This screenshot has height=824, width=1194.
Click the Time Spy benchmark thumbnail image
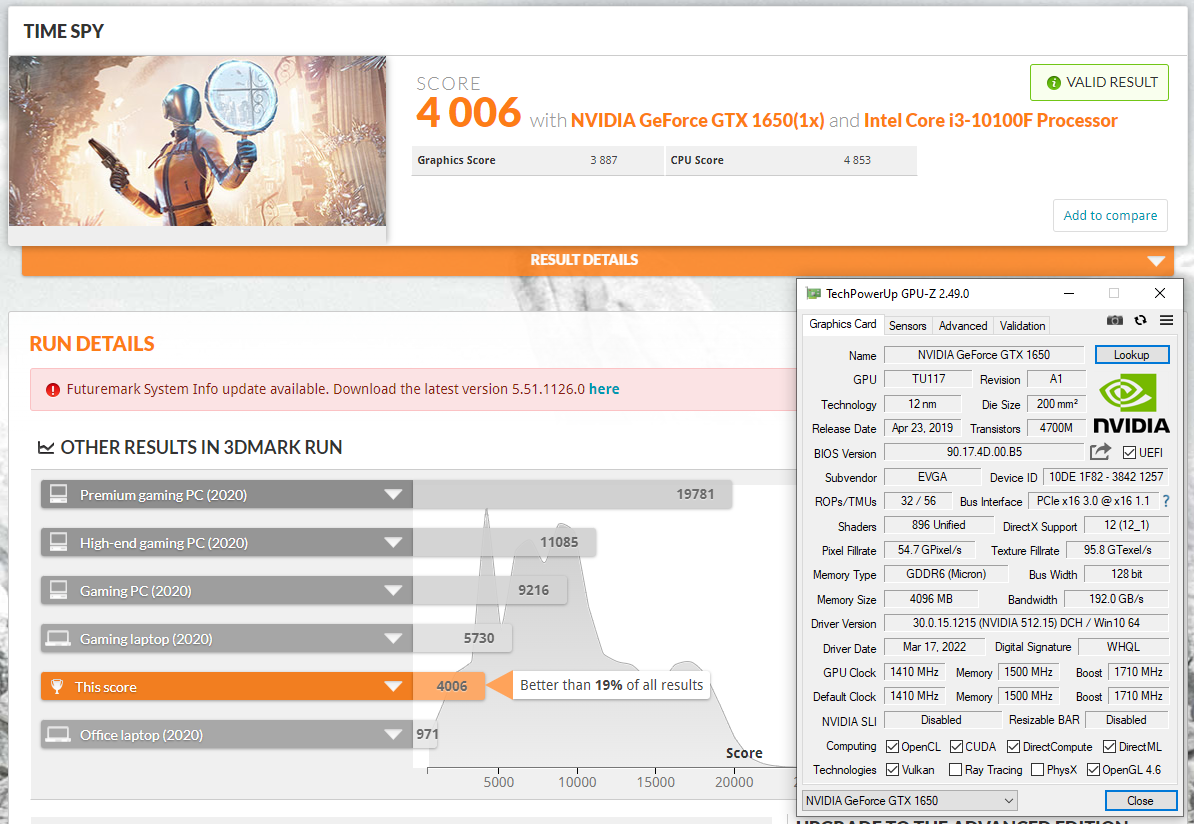click(197, 141)
